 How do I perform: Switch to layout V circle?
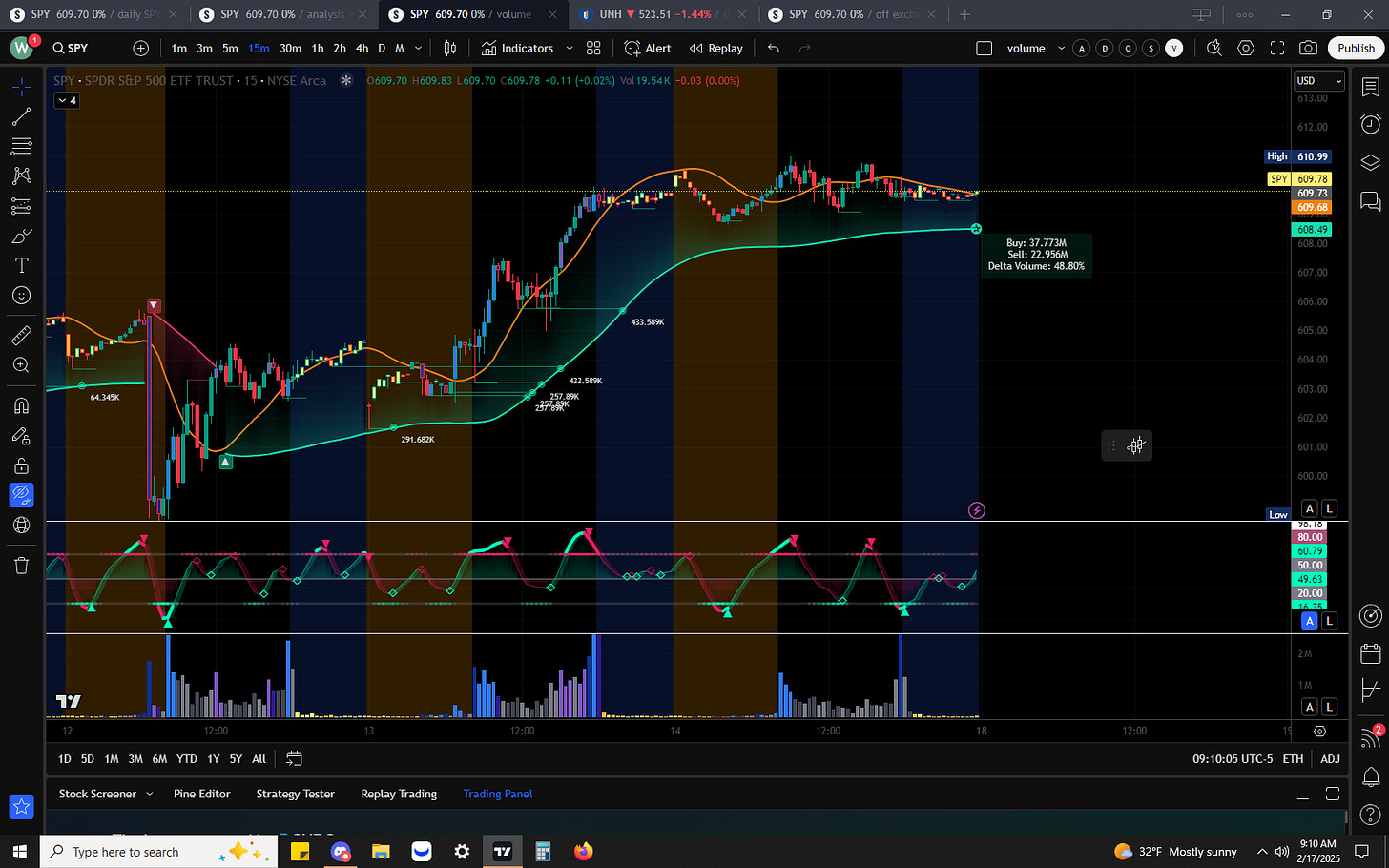[x=1174, y=48]
